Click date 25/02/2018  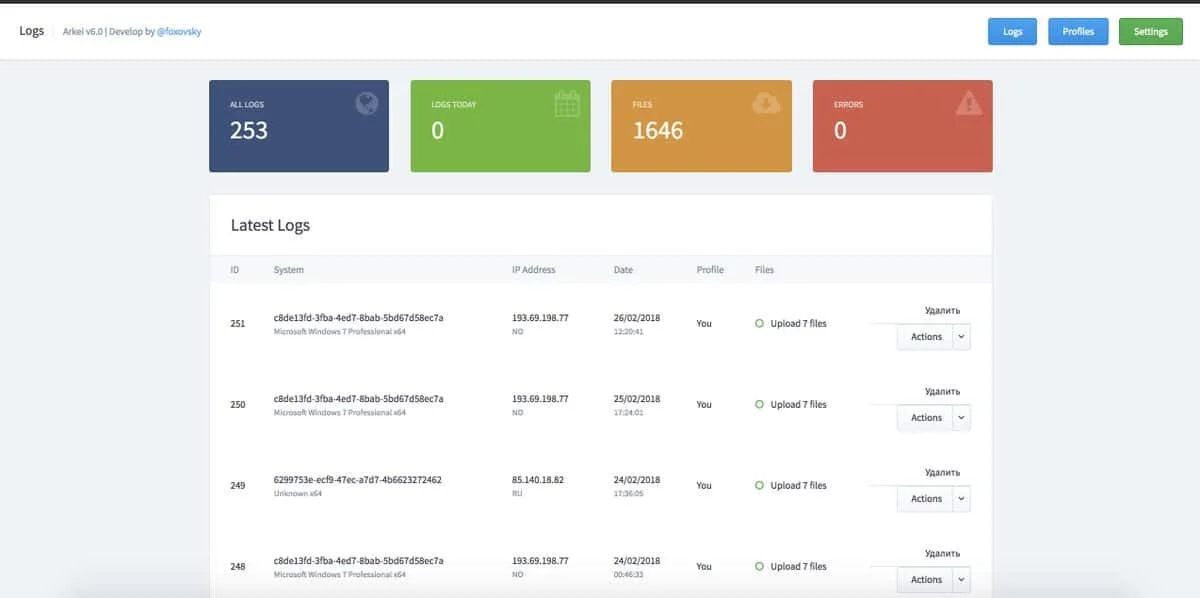click(x=637, y=399)
